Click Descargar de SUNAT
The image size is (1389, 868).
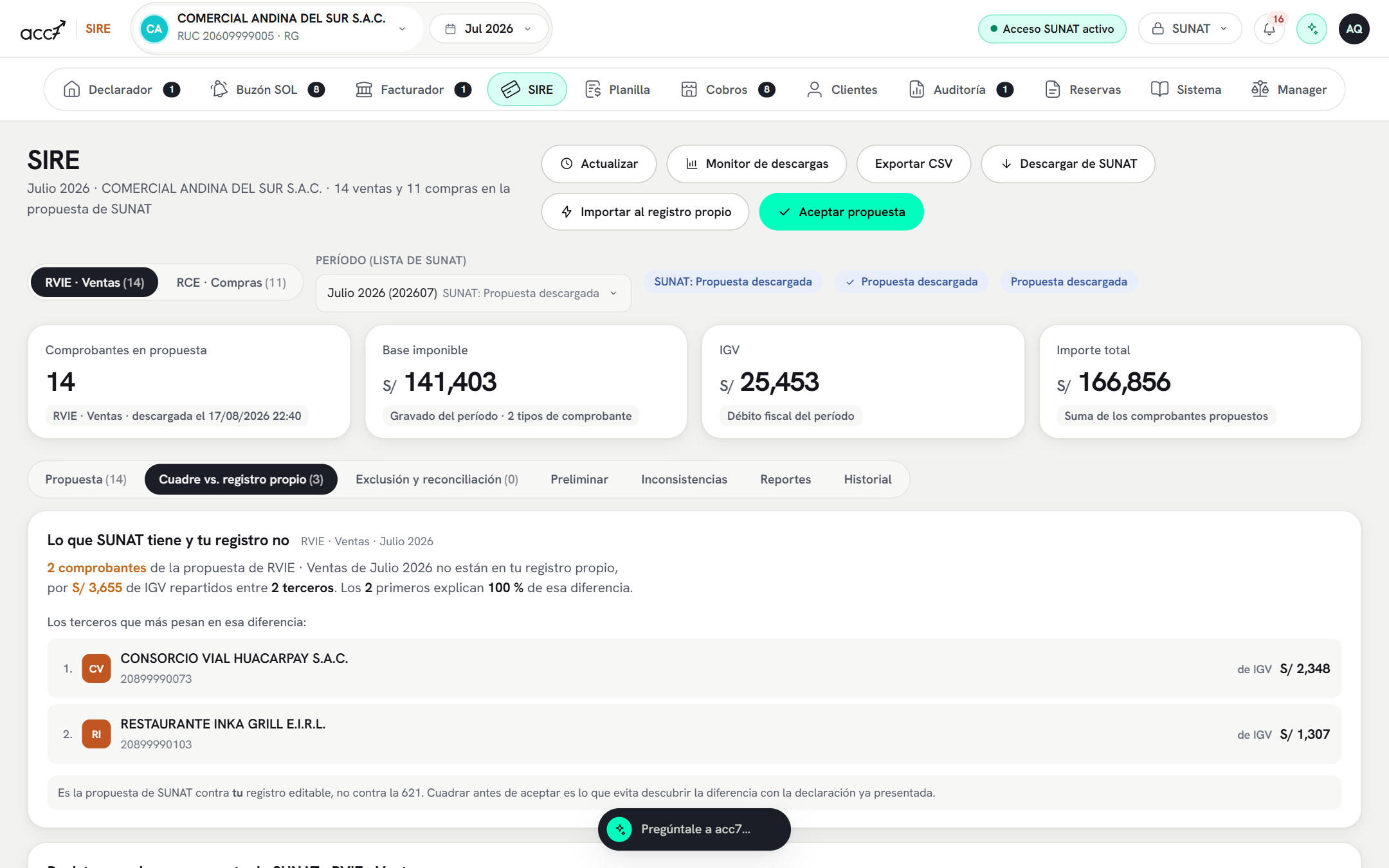[1068, 164]
